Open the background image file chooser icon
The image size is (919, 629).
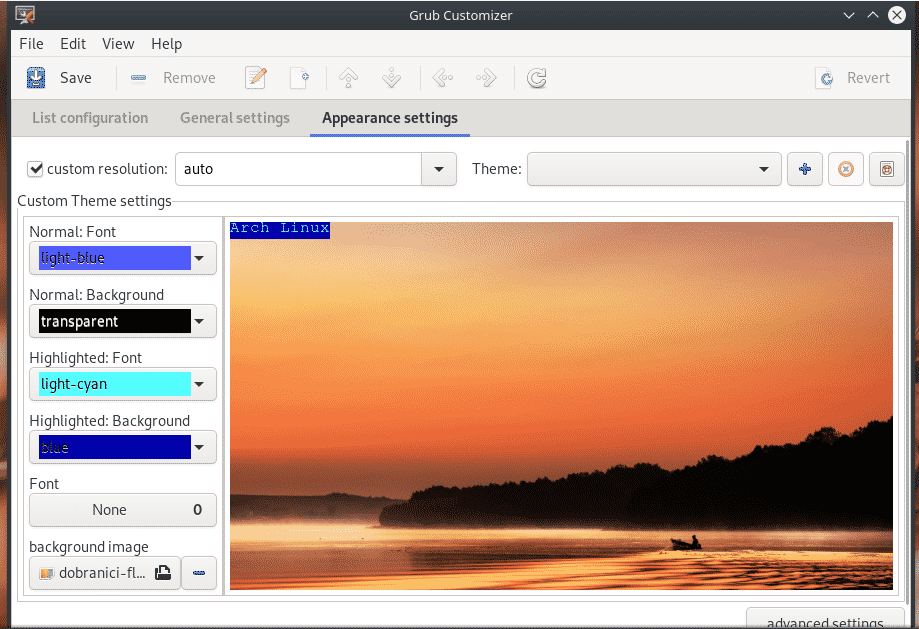(163, 573)
